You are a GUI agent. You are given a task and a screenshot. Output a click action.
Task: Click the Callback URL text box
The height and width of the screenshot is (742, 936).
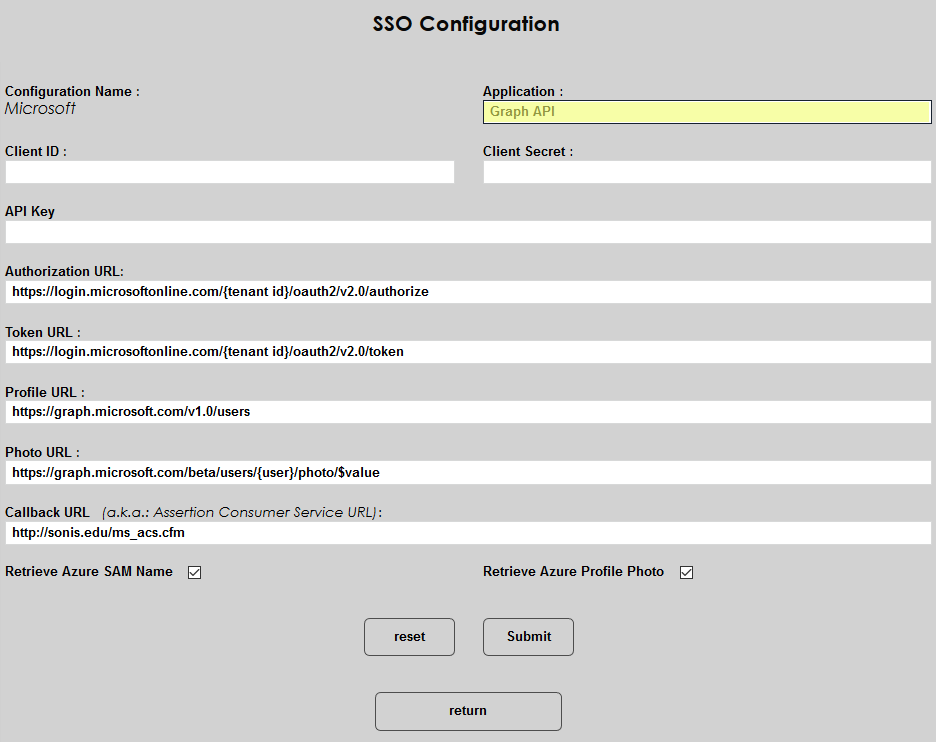(x=468, y=533)
